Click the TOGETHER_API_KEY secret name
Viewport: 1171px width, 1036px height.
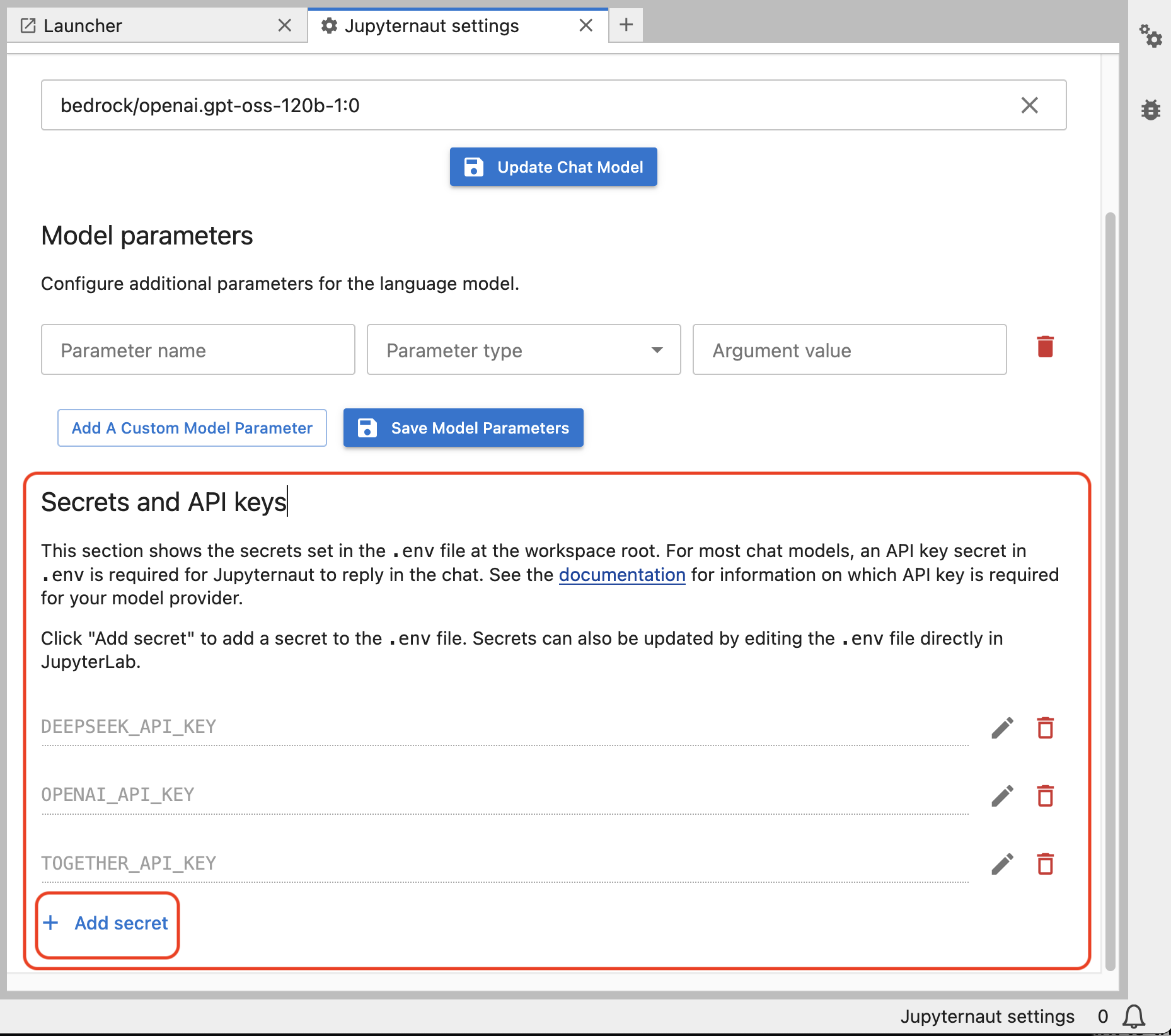[129, 863]
